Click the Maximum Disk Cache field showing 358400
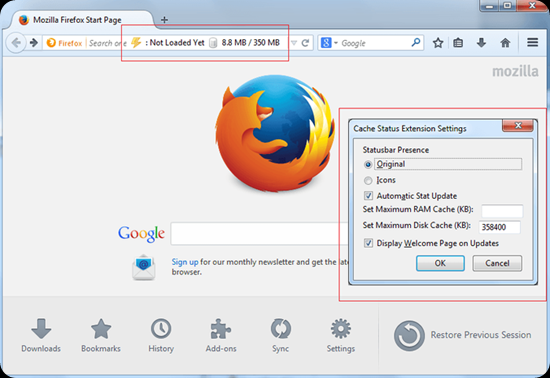This screenshot has width=550, height=378. (x=499, y=227)
